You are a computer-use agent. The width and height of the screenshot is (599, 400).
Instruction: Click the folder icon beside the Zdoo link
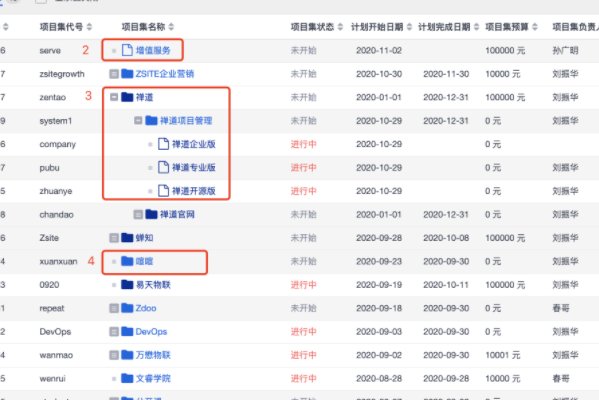[x=127, y=308]
